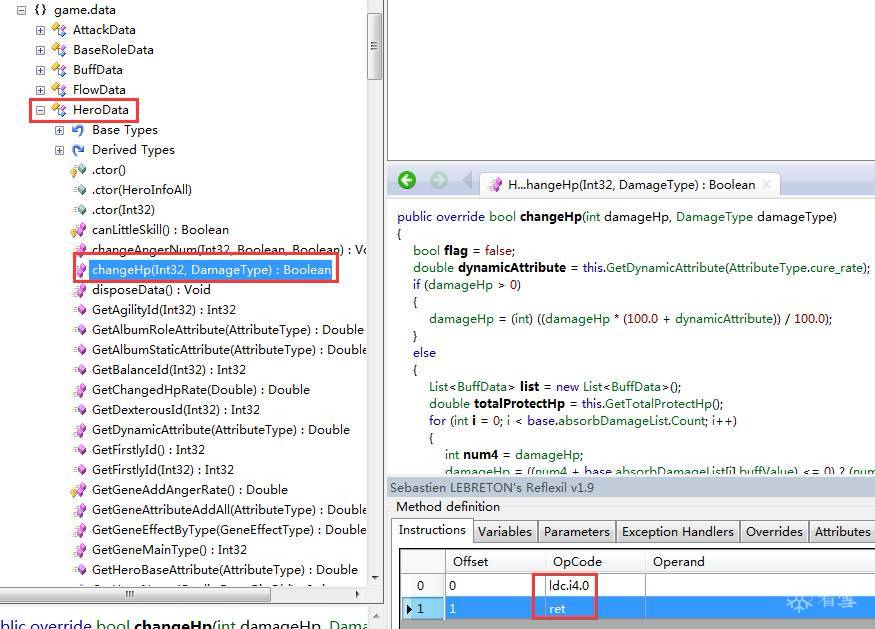Expand the Derived Types node
Image resolution: width=875 pixels, height=629 pixels.
[x=60, y=150]
